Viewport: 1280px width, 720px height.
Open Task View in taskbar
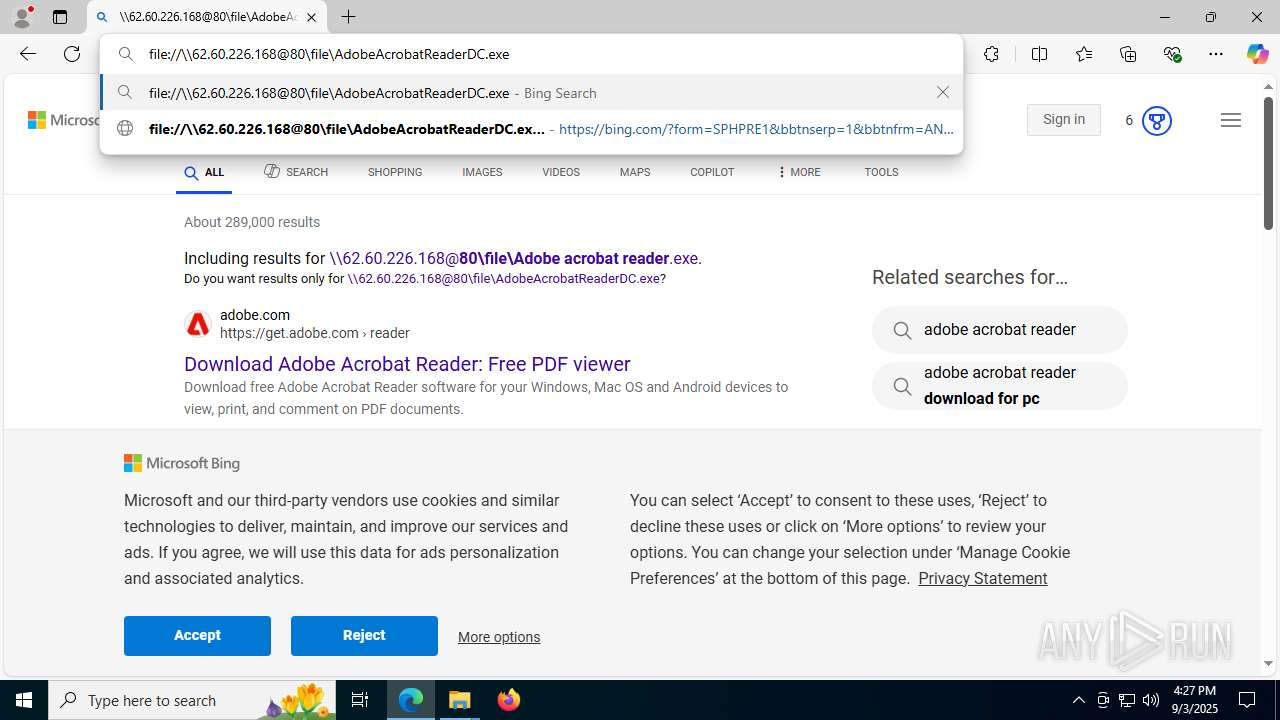pyautogui.click(x=360, y=700)
